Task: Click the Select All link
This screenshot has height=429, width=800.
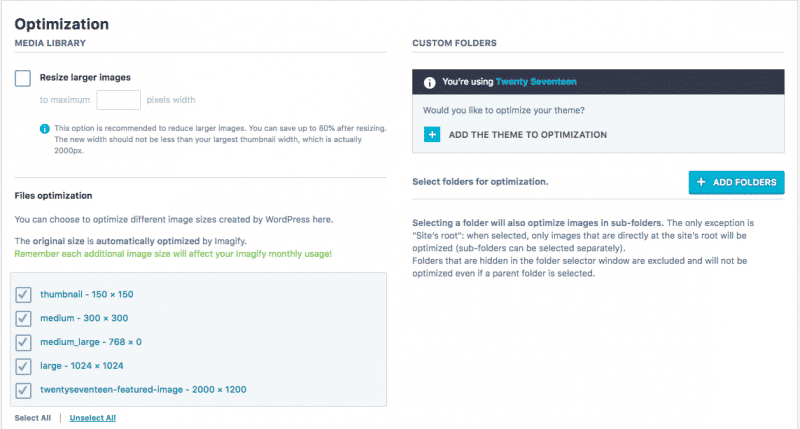Action: pos(32,418)
